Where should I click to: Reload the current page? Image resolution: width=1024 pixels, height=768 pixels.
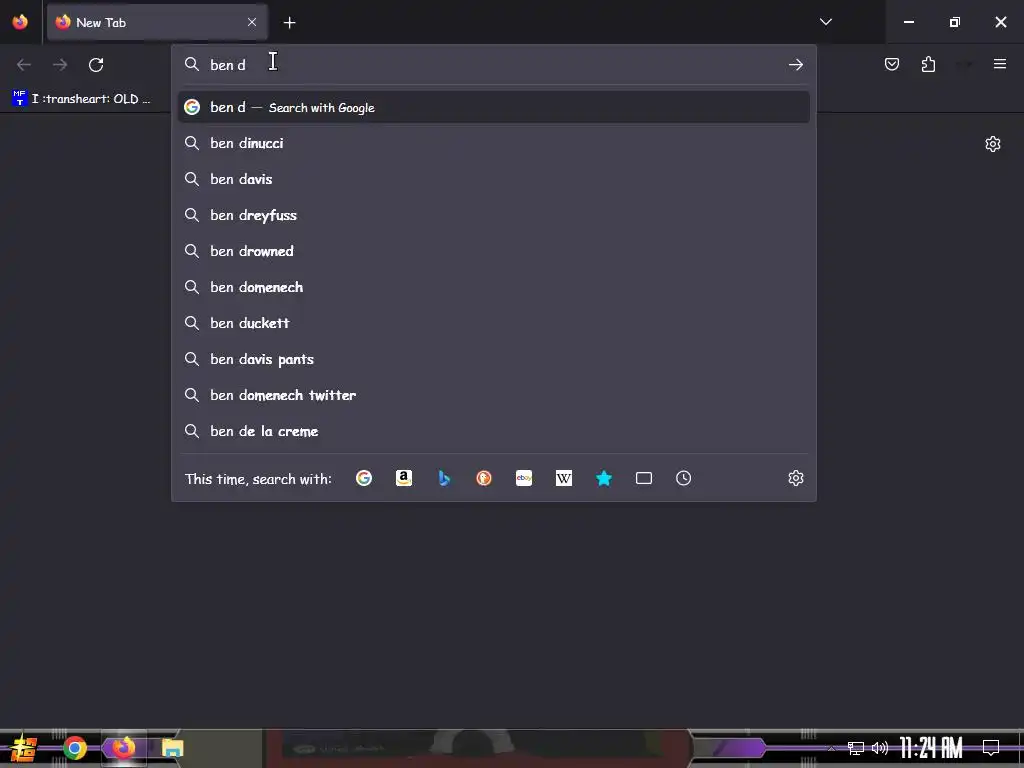pyautogui.click(x=96, y=65)
